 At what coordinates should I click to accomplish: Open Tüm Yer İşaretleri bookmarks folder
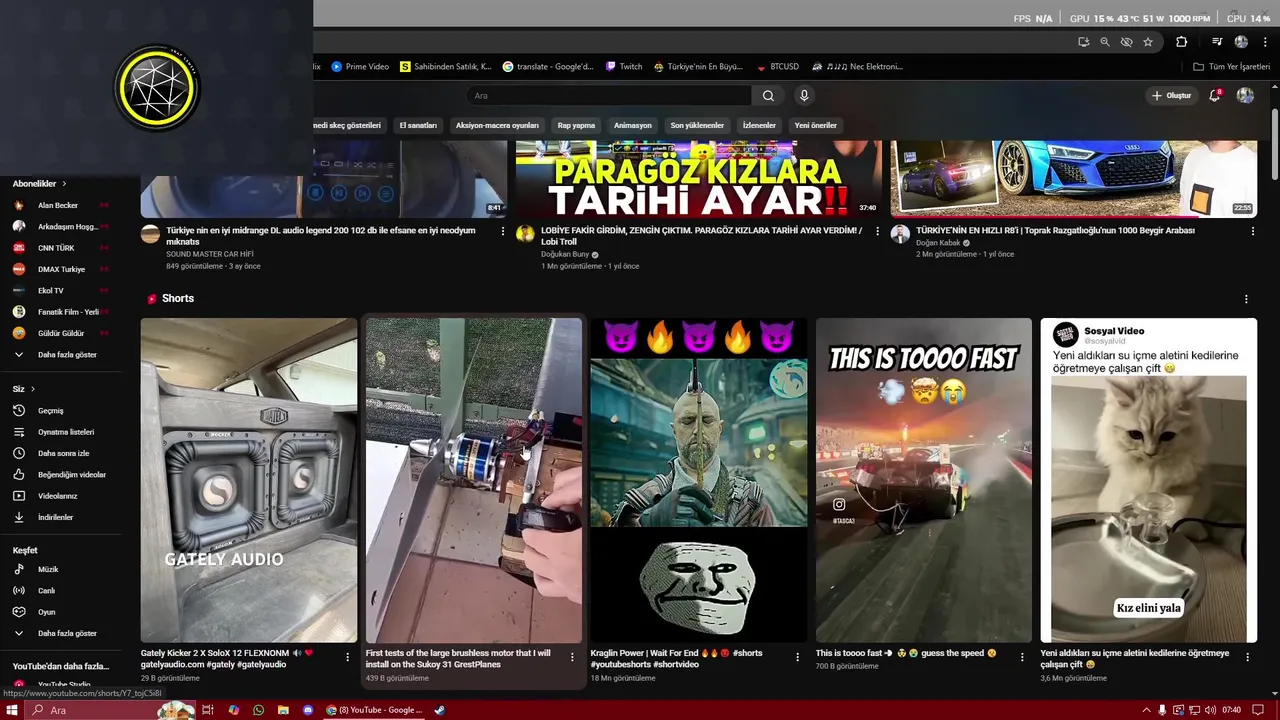click(1232, 67)
